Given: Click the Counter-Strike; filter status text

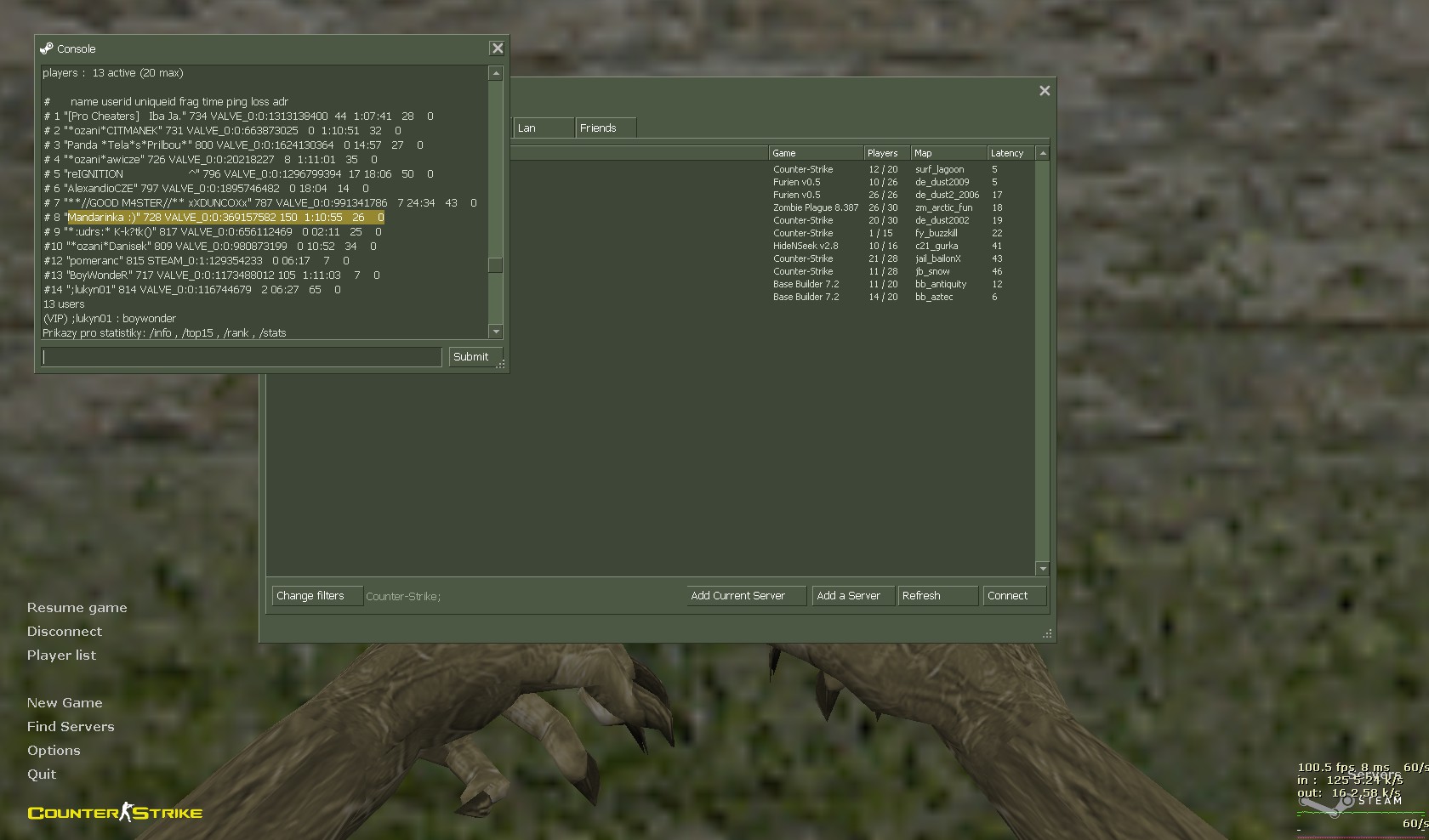Looking at the screenshot, I should pyautogui.click(x=403, y=597).
